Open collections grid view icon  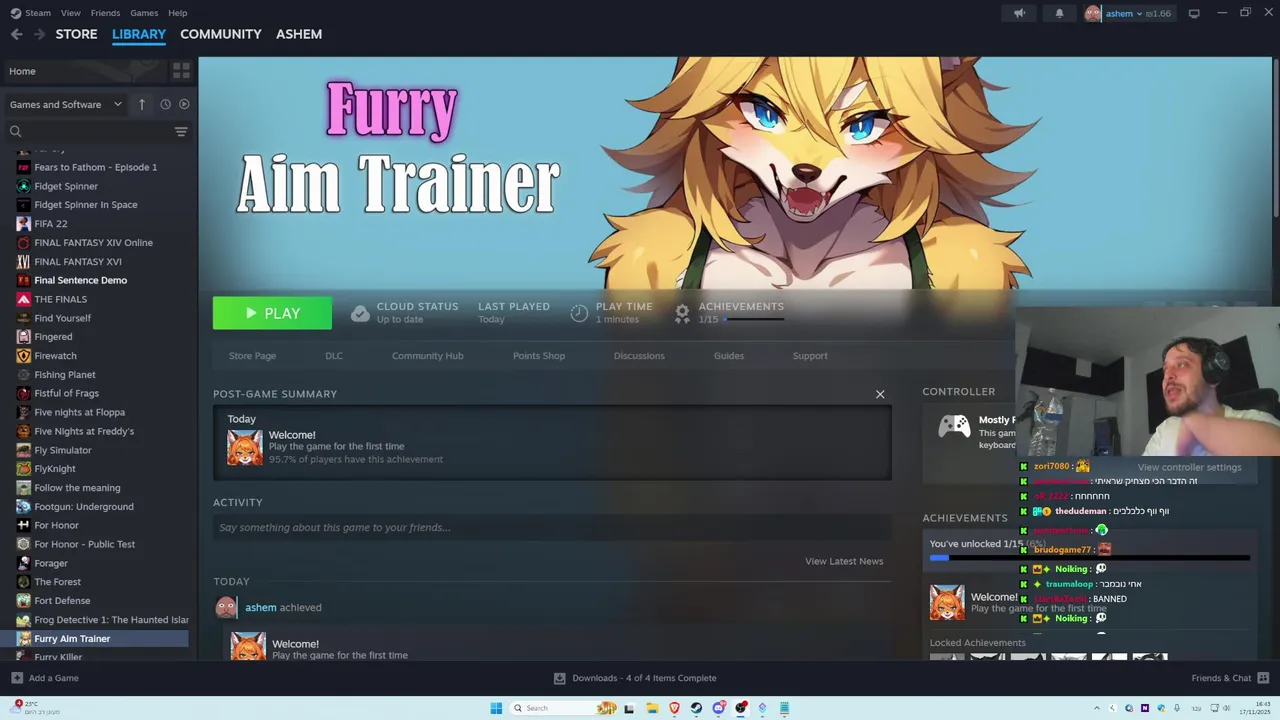click(181, 71)
